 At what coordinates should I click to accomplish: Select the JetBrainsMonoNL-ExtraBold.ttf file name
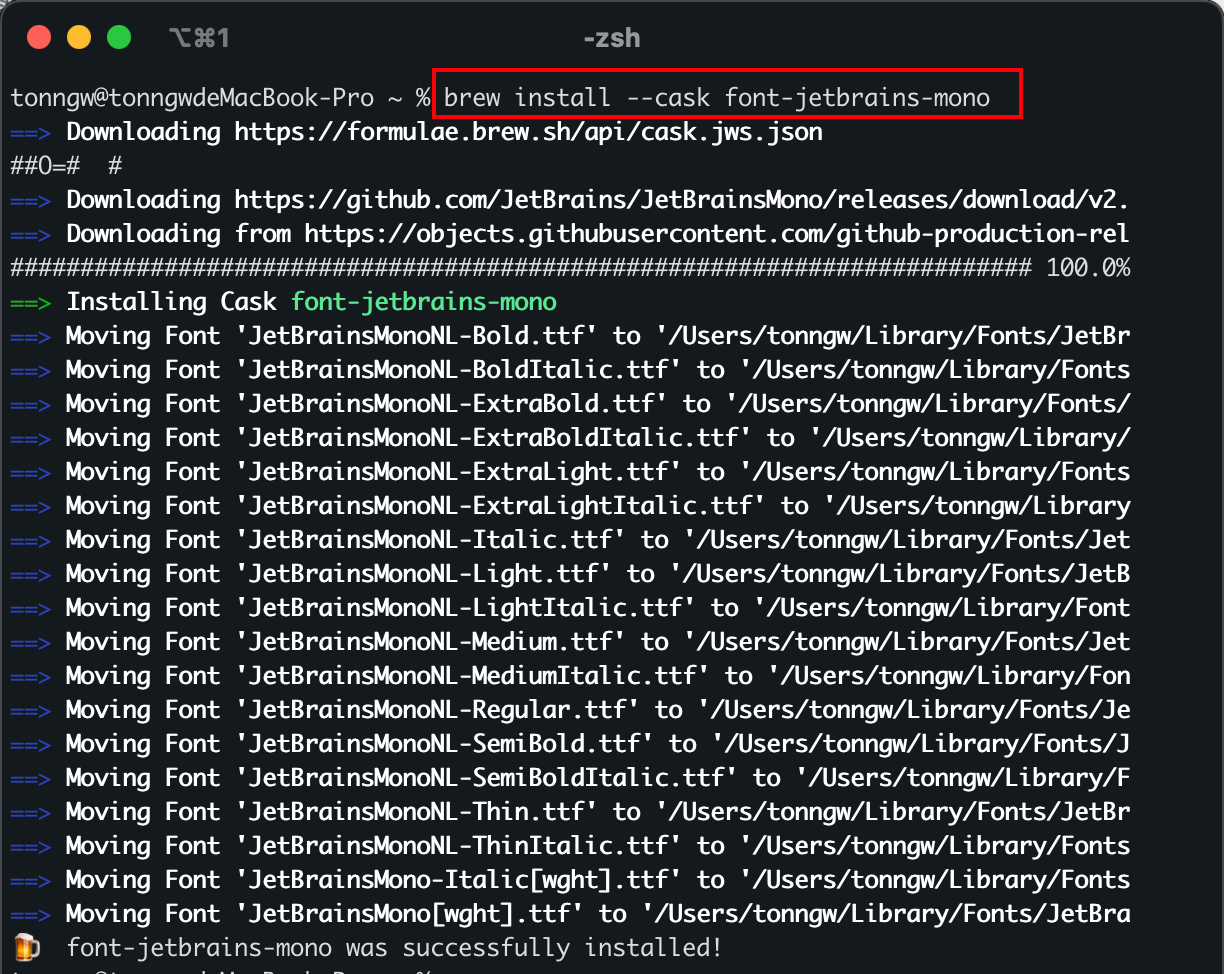coord(451,404)
